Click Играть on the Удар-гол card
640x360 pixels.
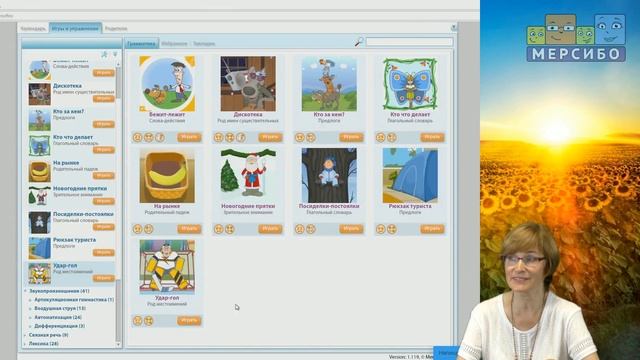tap(189, 321)
